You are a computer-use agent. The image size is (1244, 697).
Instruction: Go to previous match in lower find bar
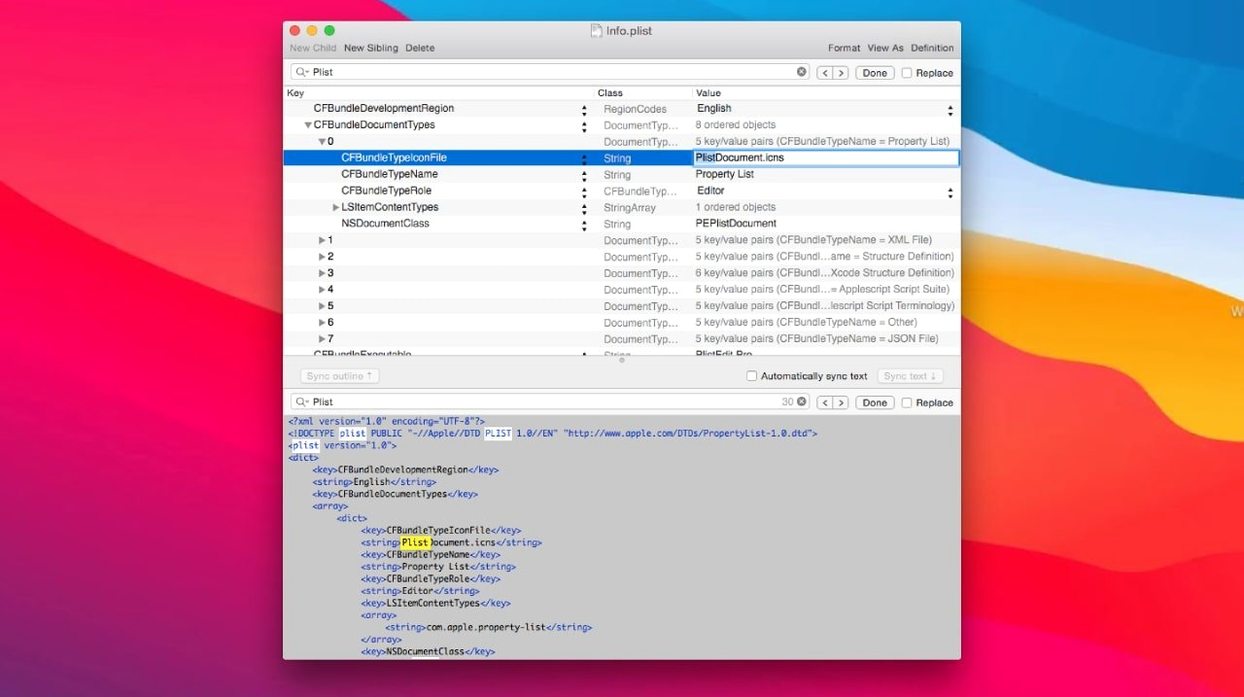coord(825,403)
